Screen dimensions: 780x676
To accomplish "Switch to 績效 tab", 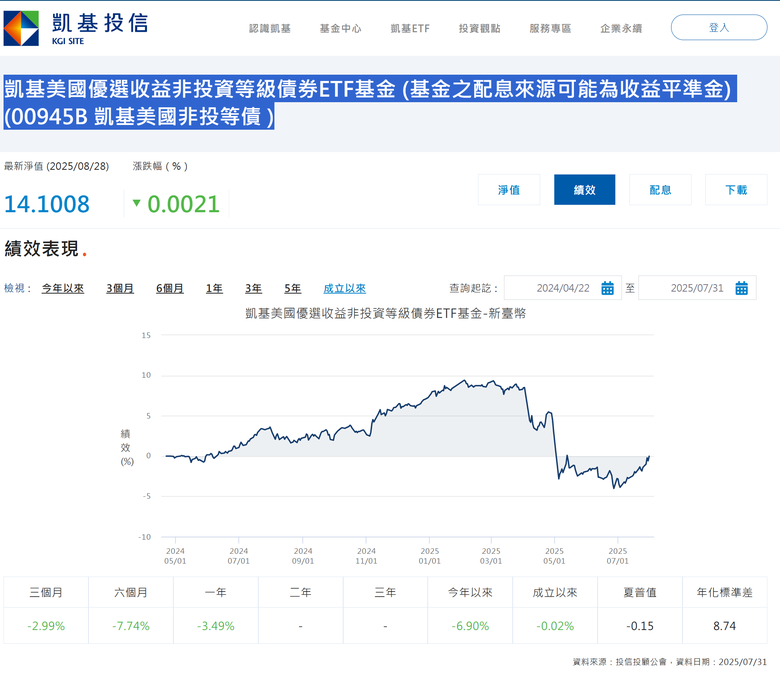I will coord(585,190).
